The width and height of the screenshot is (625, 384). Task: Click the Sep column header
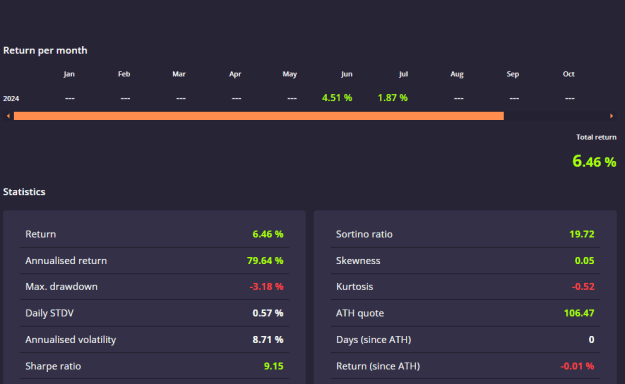pos(513,74)
